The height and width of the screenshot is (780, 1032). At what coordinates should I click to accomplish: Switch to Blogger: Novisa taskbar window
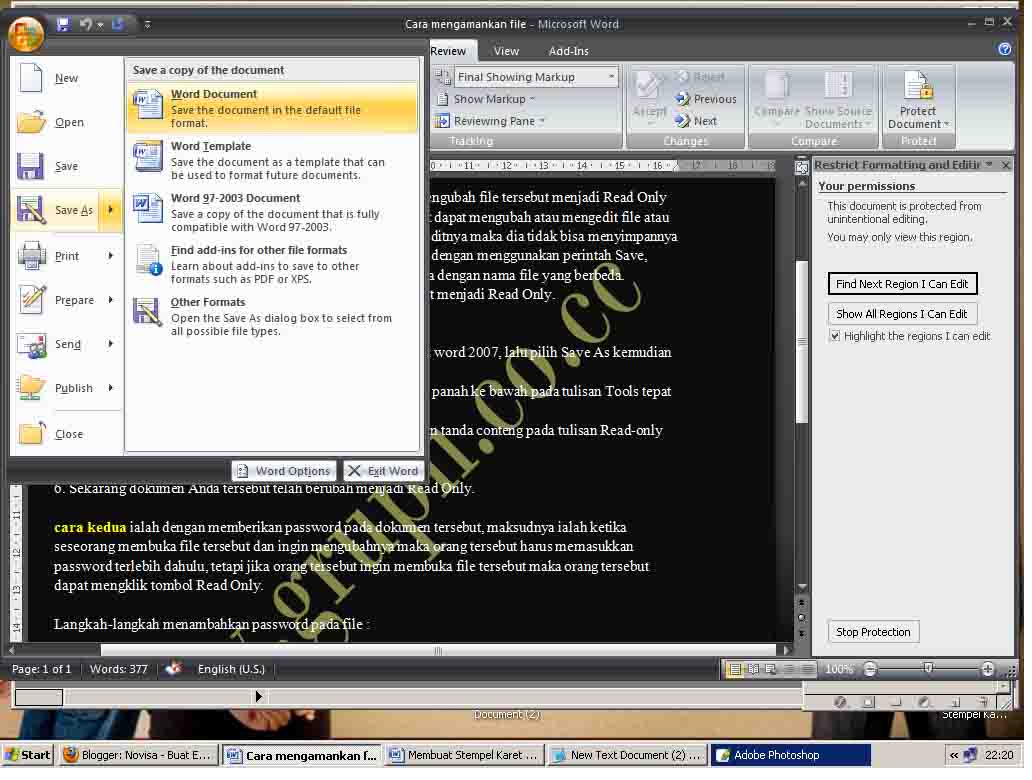coord(138,756)
